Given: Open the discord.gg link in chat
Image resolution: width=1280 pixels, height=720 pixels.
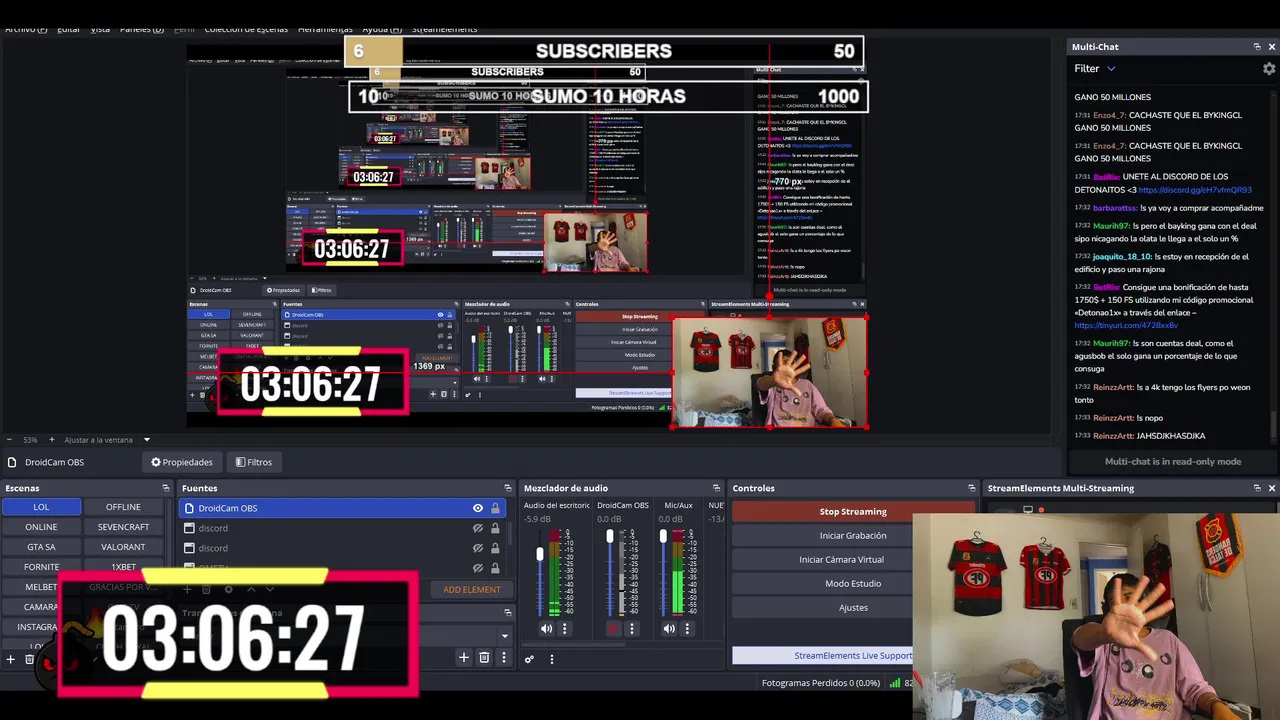Looking at the screenshot, I should coord(1194,190).
